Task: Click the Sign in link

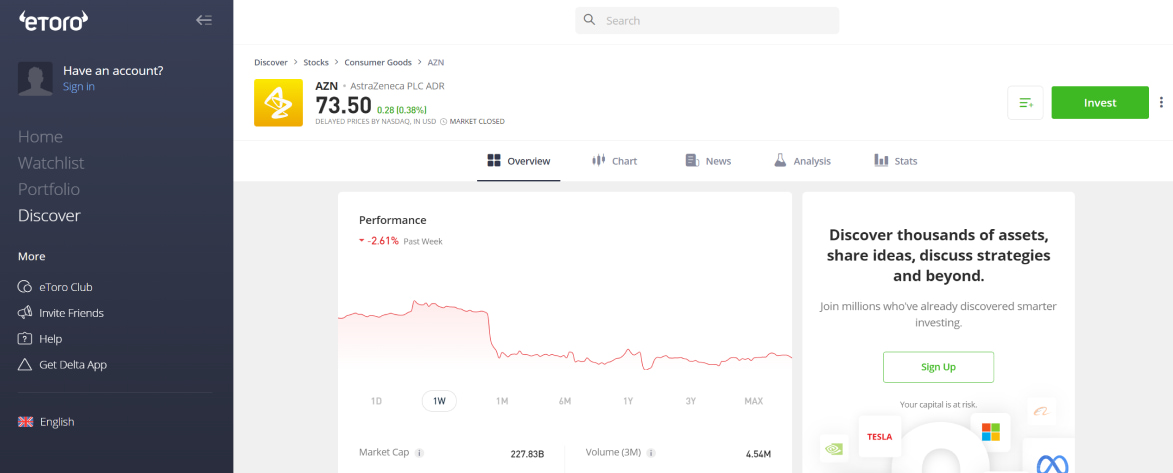Action: [79, 87]
